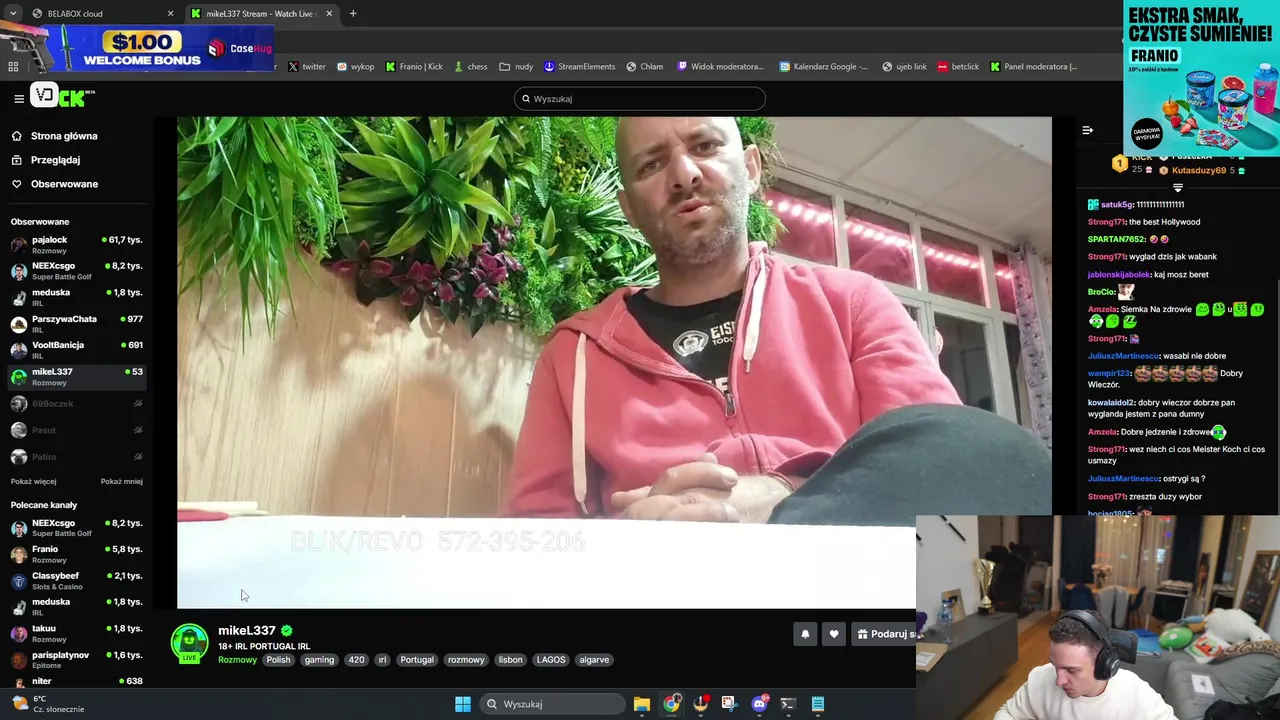Viewport: 1280px width, 720px height.
Task: Open Snipping Tool taskbar icon
Action: (729, 704)
